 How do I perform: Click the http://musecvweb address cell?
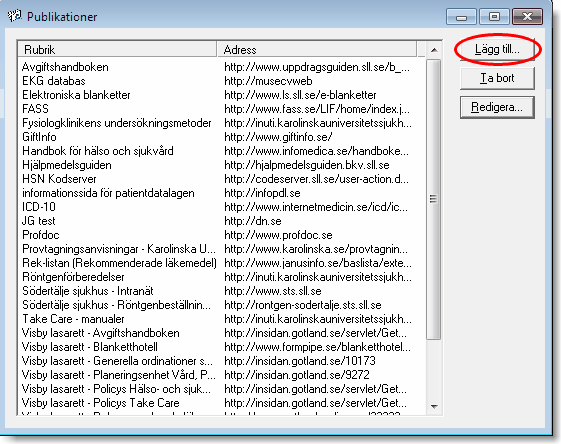coord(268,81)
